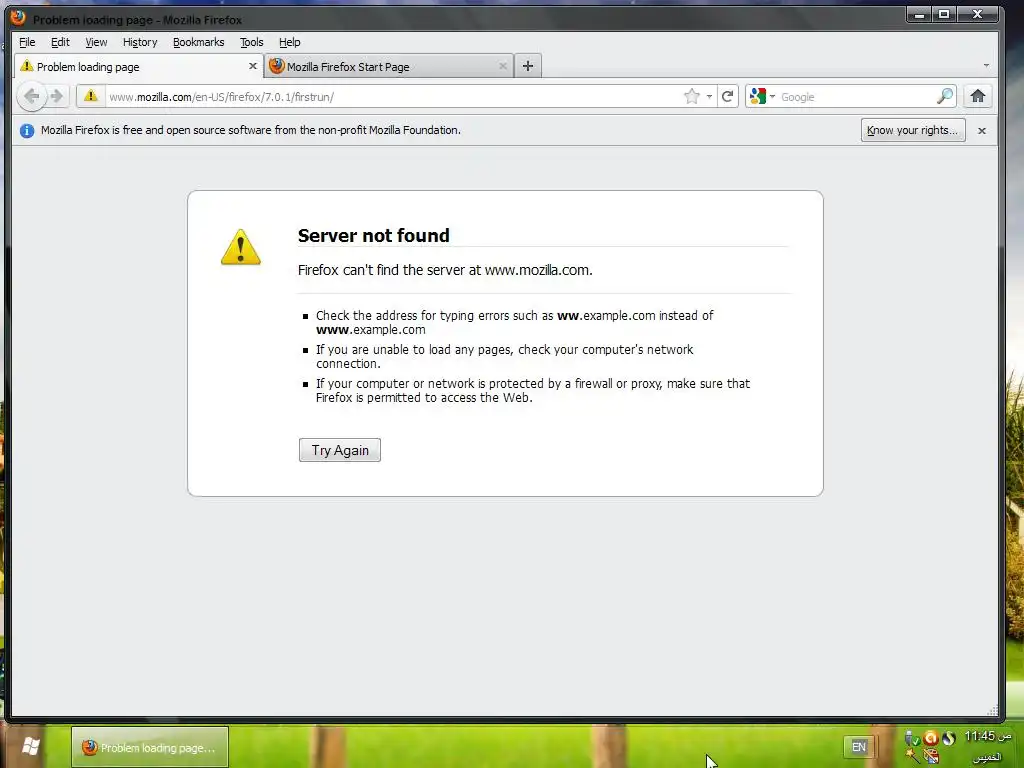This screenshot has height=768, width=1024.
Task: Open the Edit menu
Action: pos(60,42)
